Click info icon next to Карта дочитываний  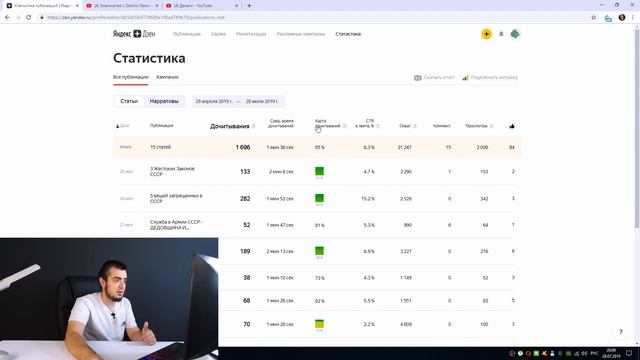344,126
